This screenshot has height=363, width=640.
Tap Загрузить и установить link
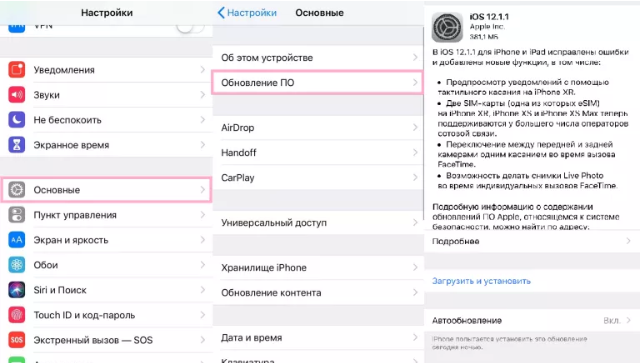coord(481,281)
